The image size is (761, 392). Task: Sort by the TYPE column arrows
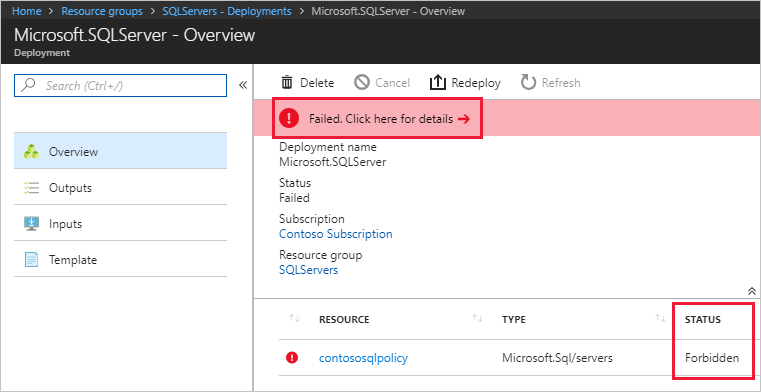(x=478, y=318)
